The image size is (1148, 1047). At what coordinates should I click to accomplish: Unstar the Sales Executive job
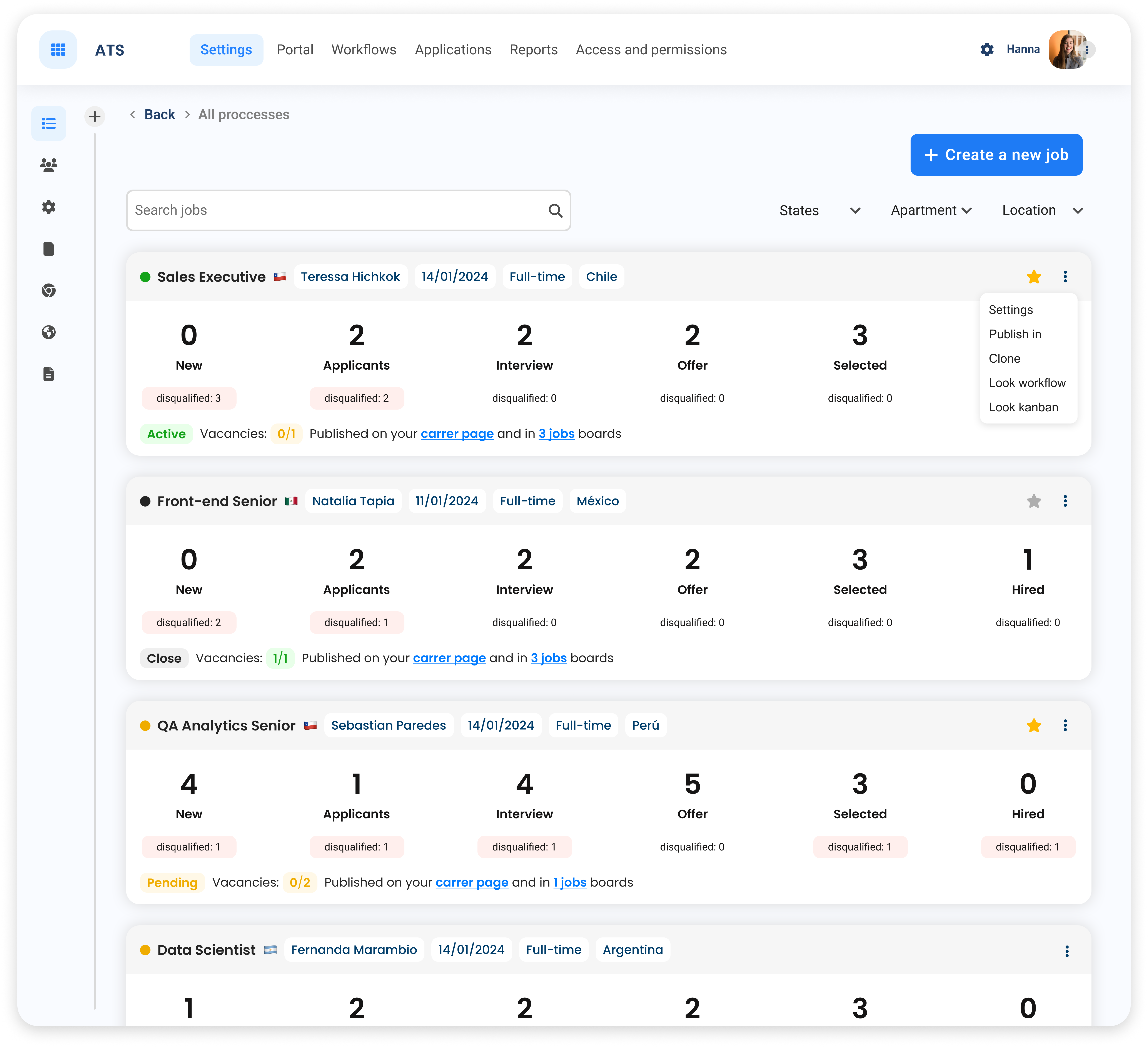pos(1034,277)
